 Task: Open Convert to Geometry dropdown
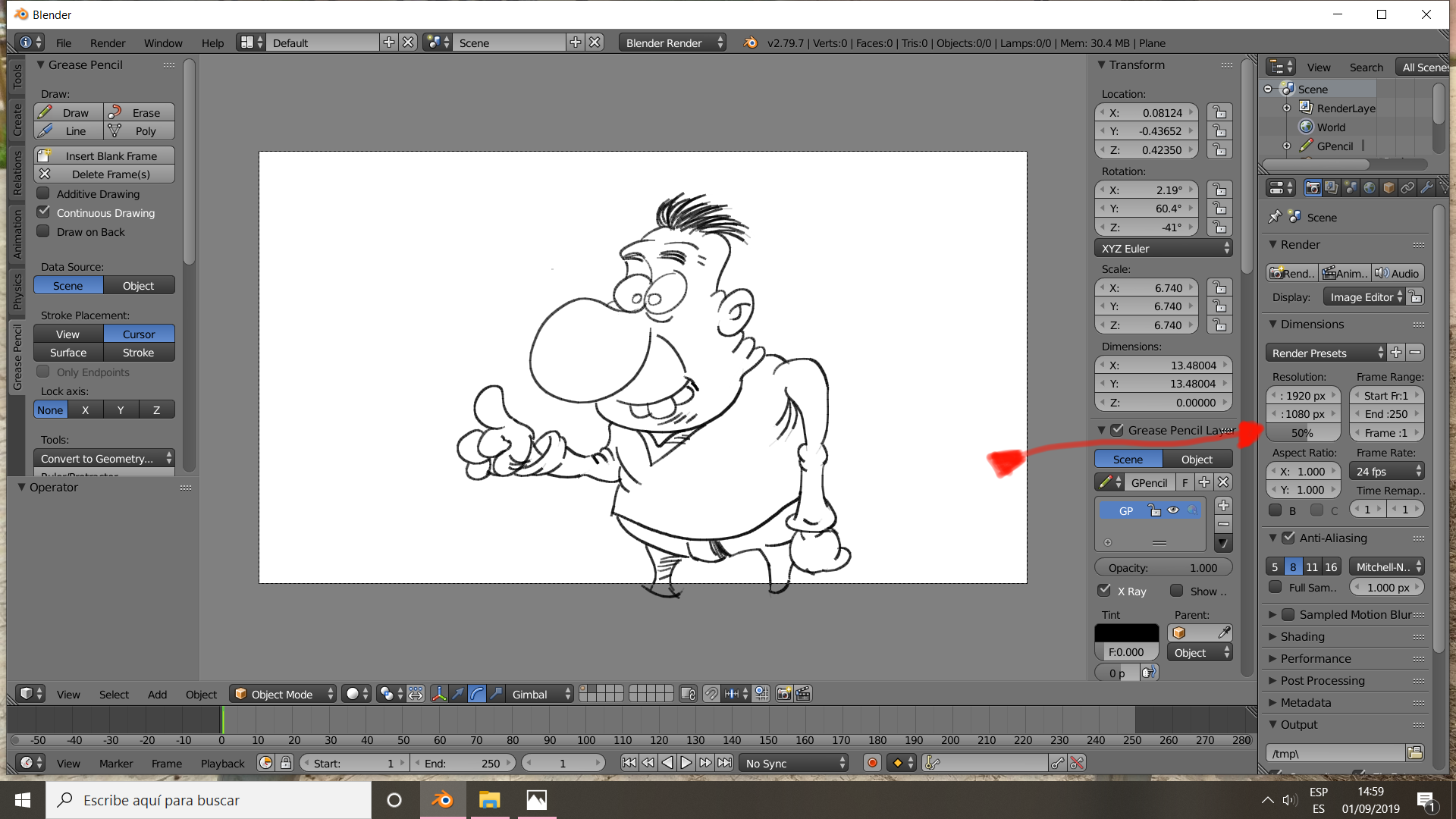pos(104,458)
